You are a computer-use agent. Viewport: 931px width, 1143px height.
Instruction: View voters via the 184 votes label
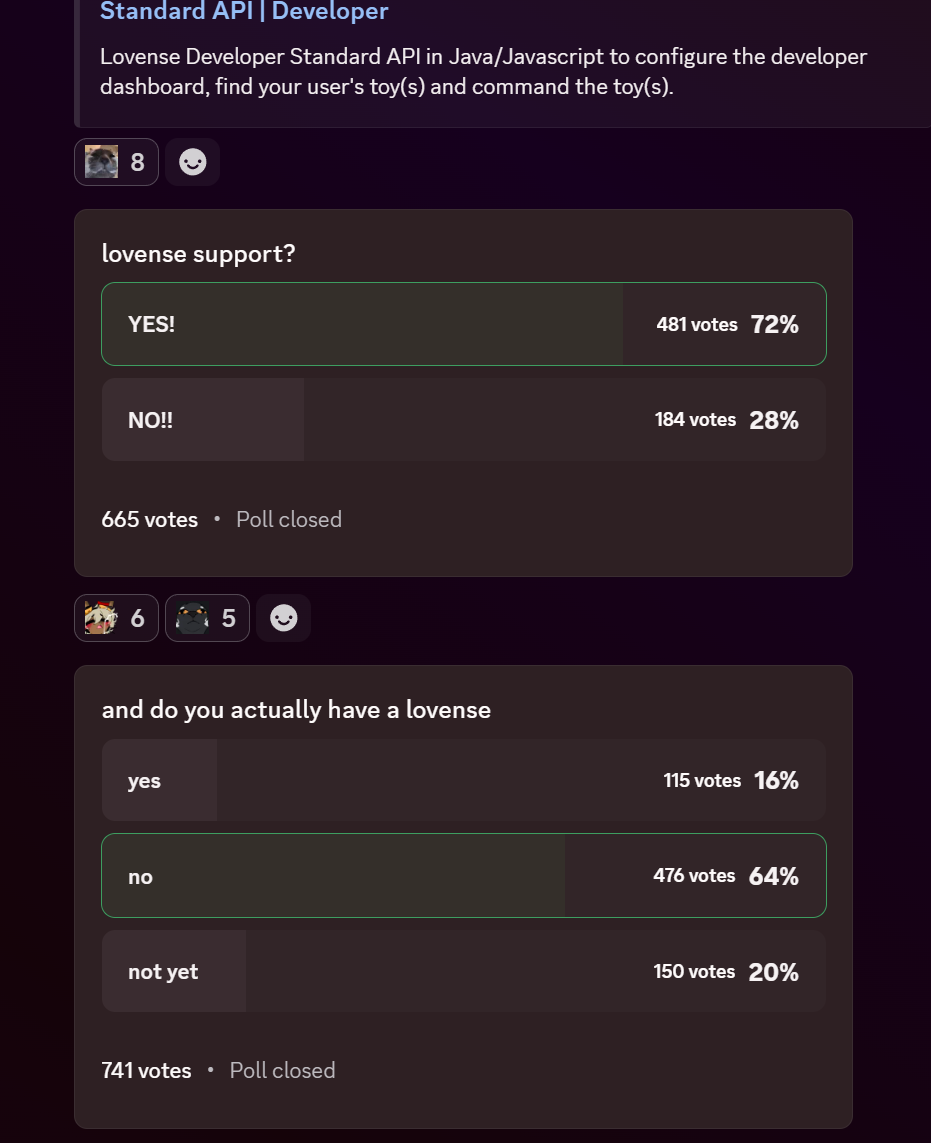[x=695, y=420]
